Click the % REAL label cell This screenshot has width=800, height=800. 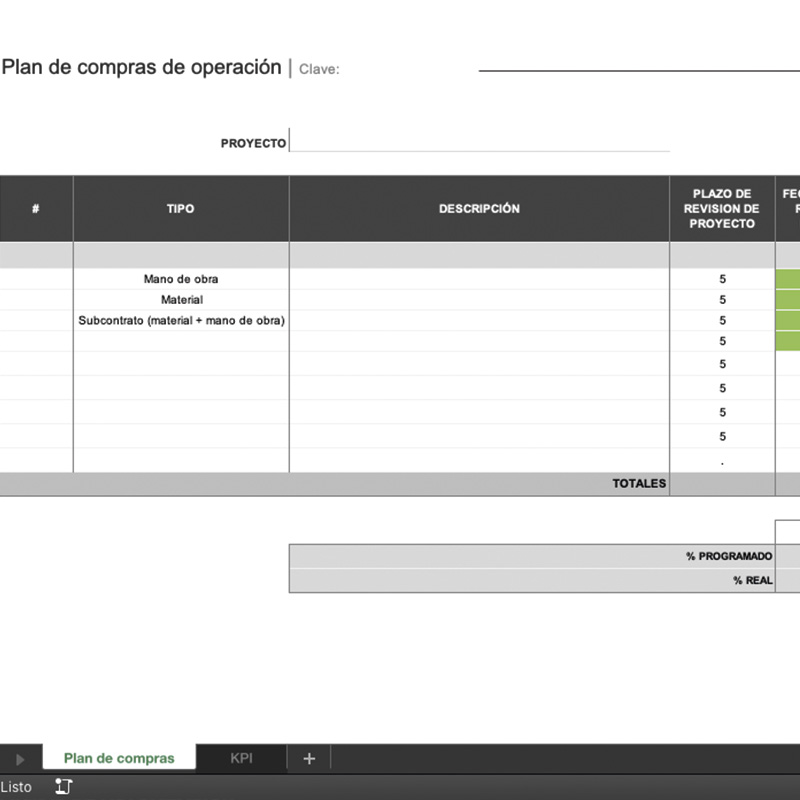tap(751, 581)
